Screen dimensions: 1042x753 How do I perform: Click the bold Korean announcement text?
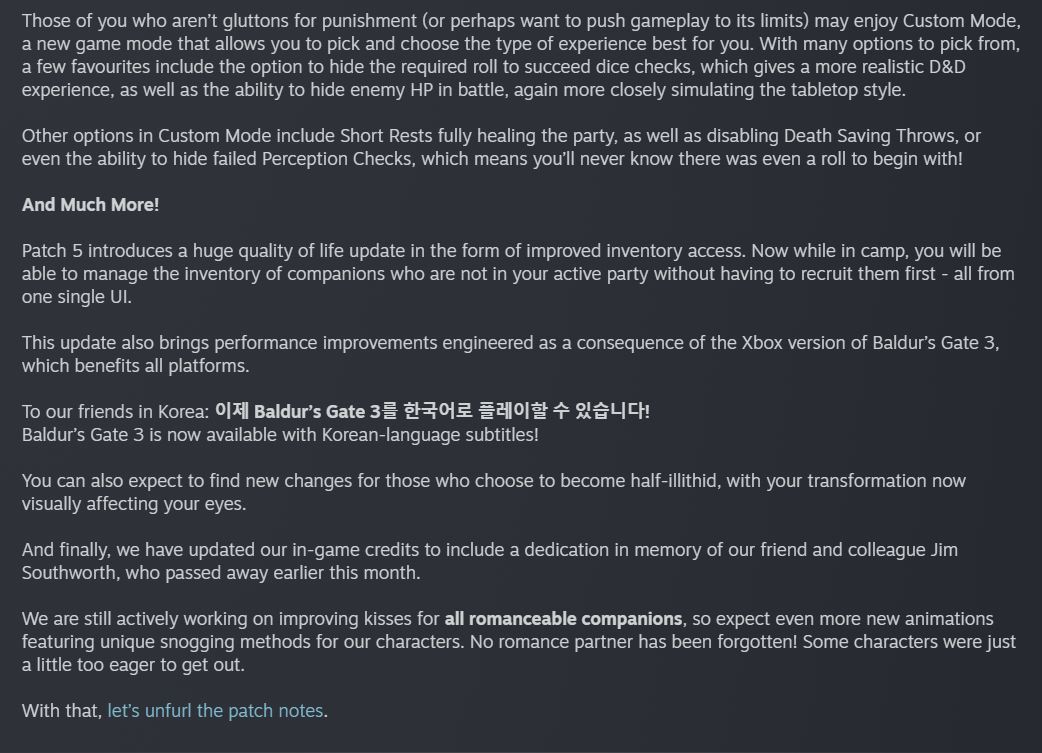[432, 411]
